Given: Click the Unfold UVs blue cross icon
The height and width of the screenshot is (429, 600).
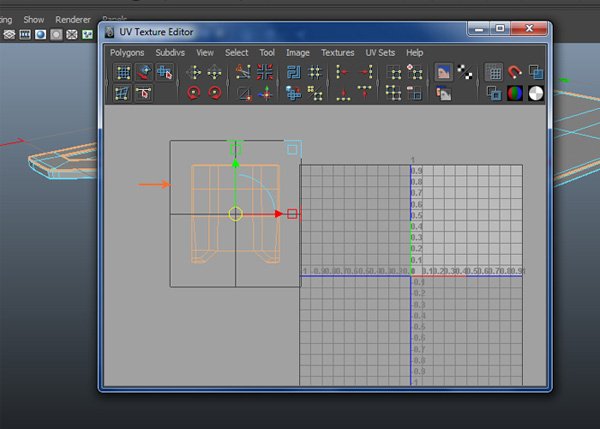Looking at the screenshot, I should 293,93.
